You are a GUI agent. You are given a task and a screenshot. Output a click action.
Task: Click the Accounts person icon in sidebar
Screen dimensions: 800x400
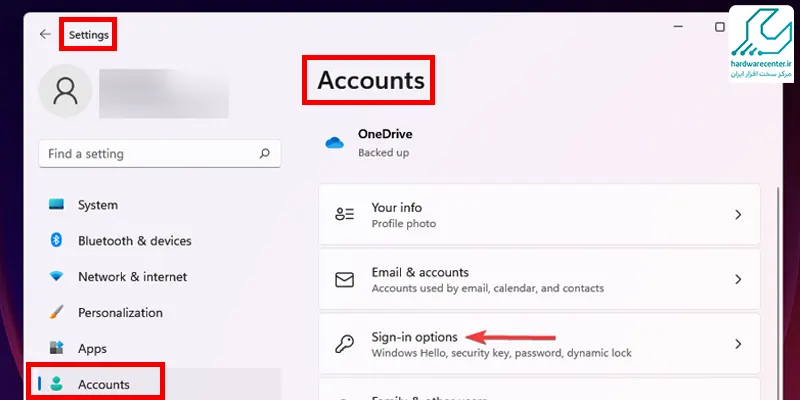click(57, 384)
